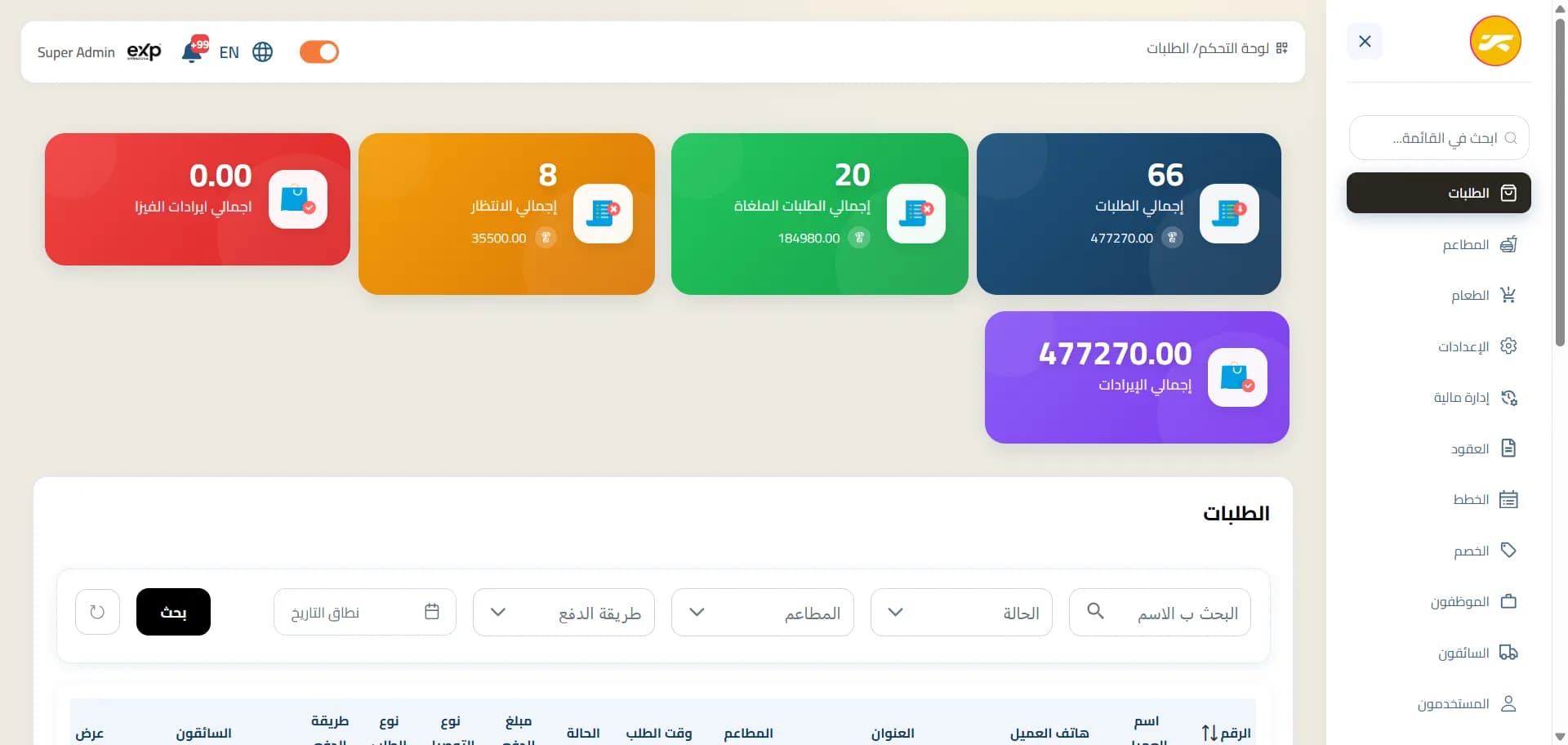The image size is (1568, 745).
Task: Click the total revenue card bag icon
Action: point(1237,377)
